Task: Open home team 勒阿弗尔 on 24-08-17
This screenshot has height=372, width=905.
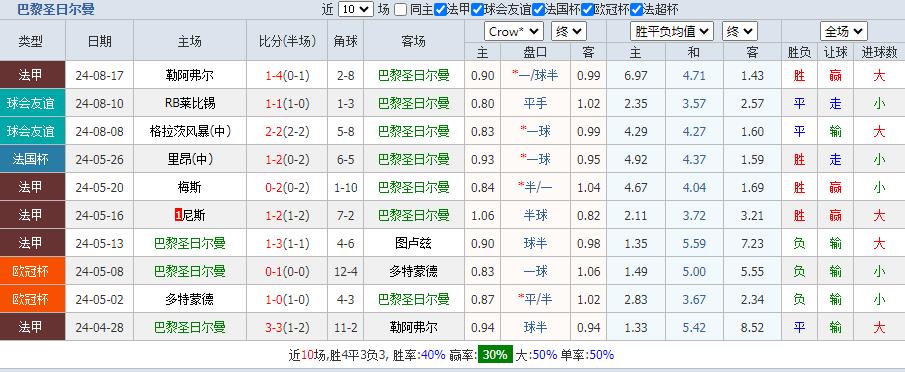Action: point(190,76)
